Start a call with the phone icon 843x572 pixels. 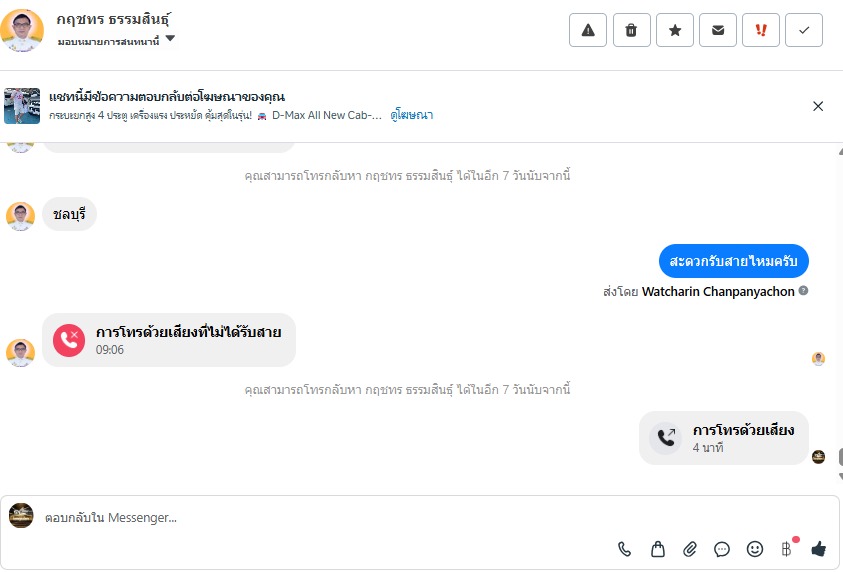point(625,548)
